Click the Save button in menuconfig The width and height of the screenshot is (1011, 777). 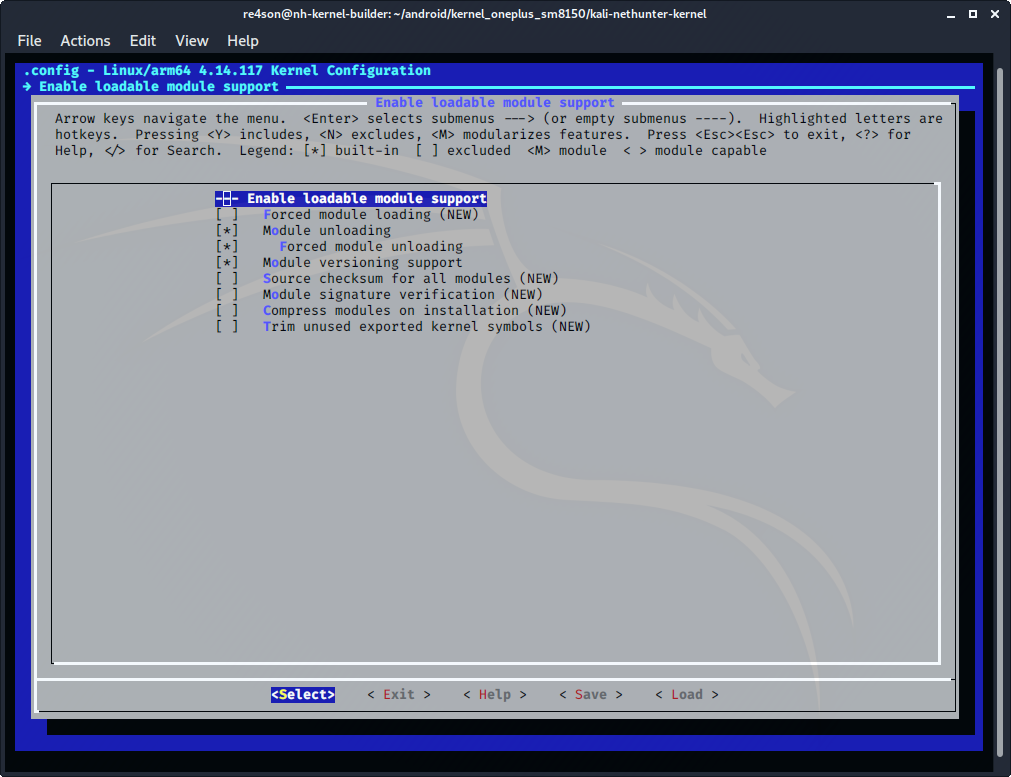click(590, 695)
